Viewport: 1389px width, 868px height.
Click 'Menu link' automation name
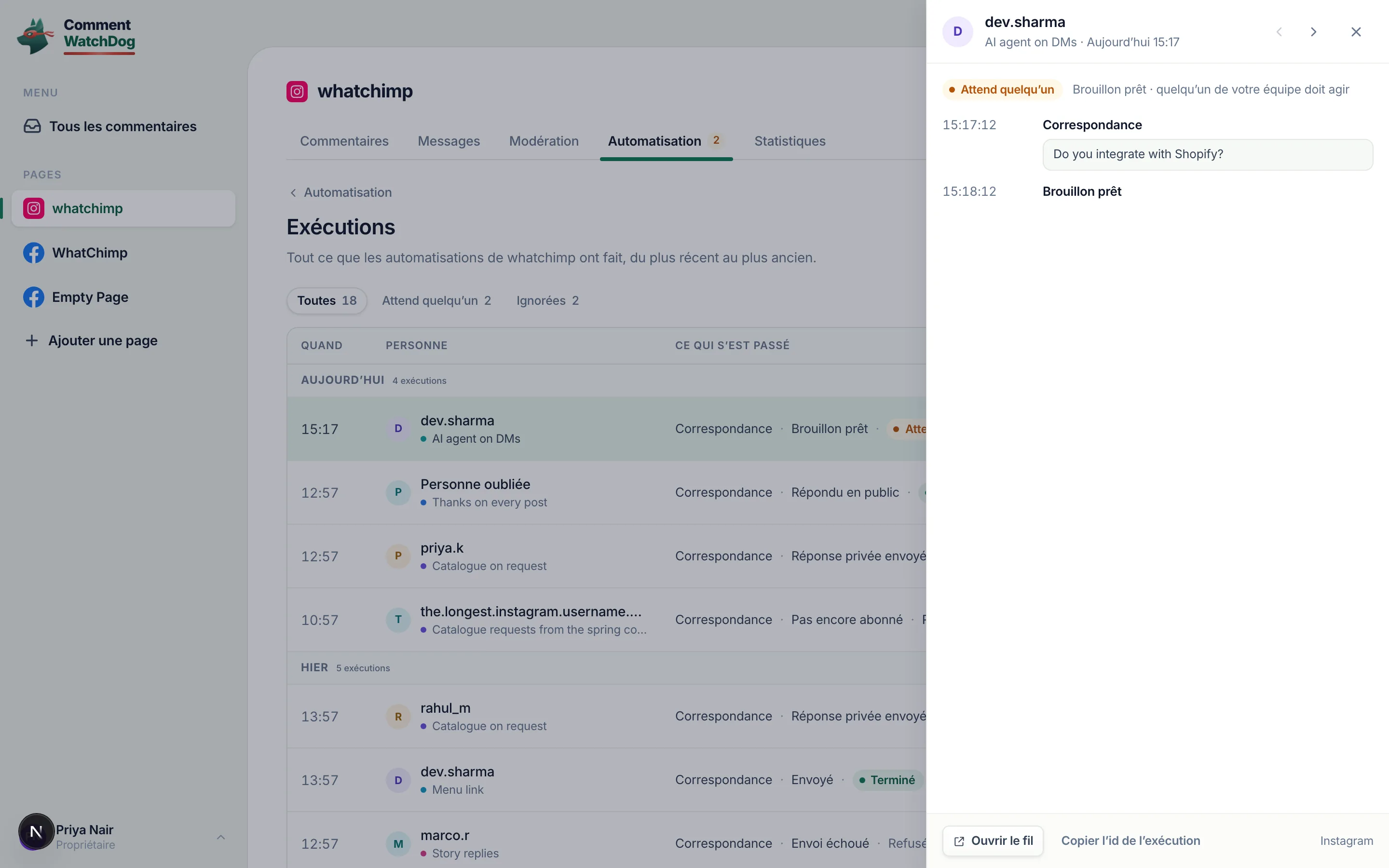(457, 790)
